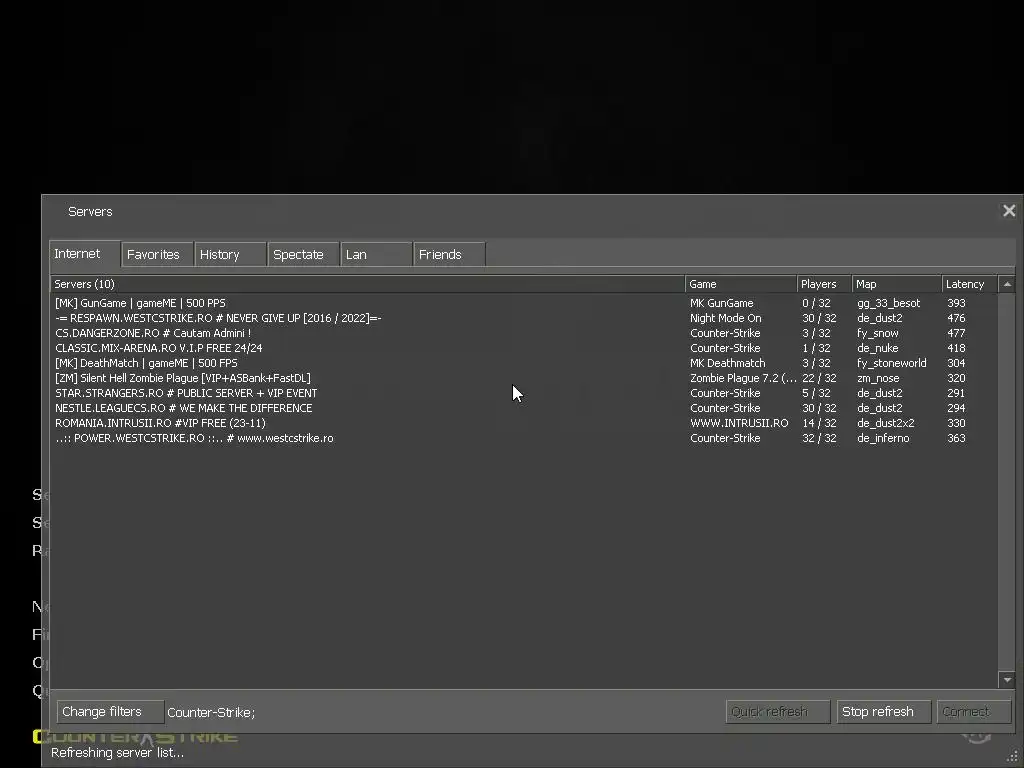Click the 22 / 32 players cell
Image resolution: width=1024 pixels, height=768 pixels.
click(819, 378)
